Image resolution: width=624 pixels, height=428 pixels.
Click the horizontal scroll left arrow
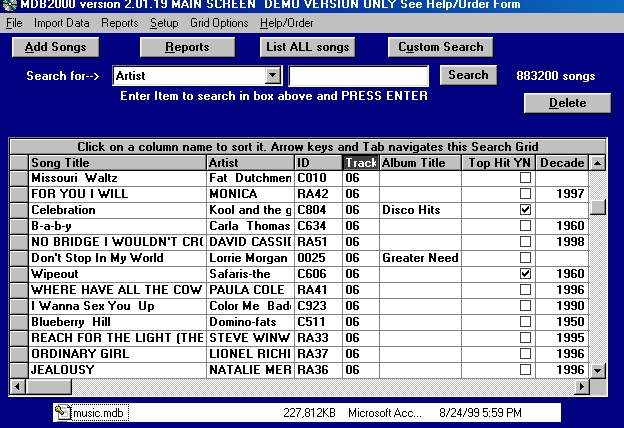pyautogui.click(x=17, y=386)
